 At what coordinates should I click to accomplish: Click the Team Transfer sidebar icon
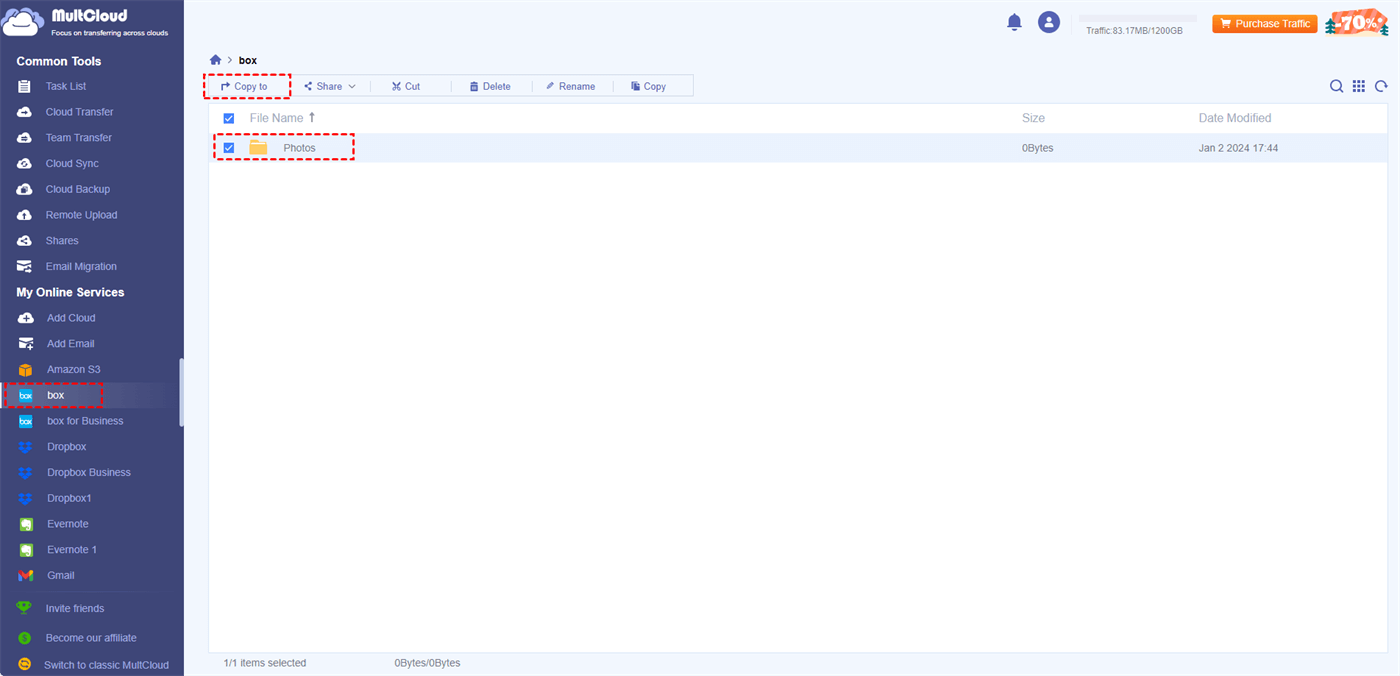click(25, 138)
